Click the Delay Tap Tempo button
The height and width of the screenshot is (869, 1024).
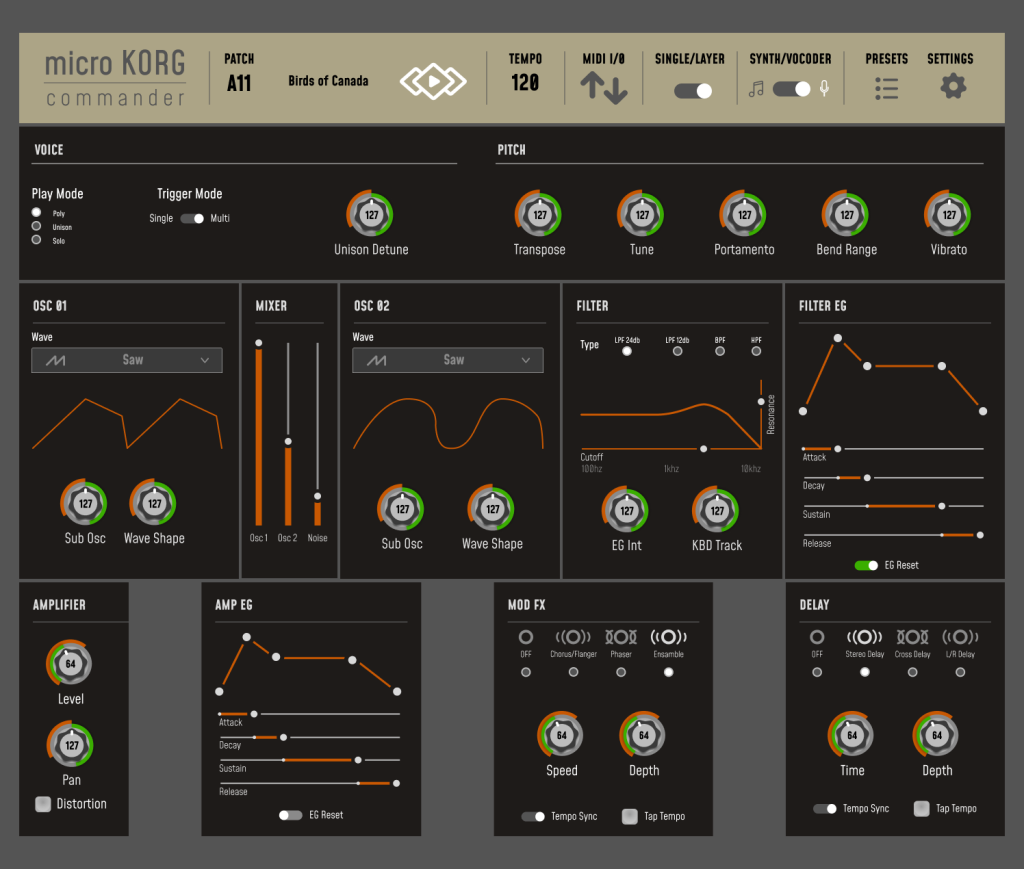tap(921, 808)
